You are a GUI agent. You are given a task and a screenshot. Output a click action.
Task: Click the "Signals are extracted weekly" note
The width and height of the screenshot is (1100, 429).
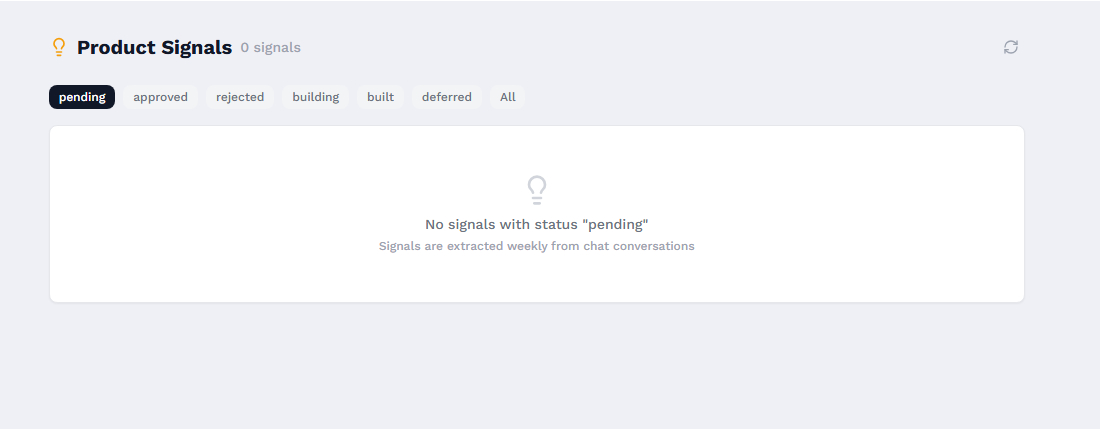pos(537,246)
